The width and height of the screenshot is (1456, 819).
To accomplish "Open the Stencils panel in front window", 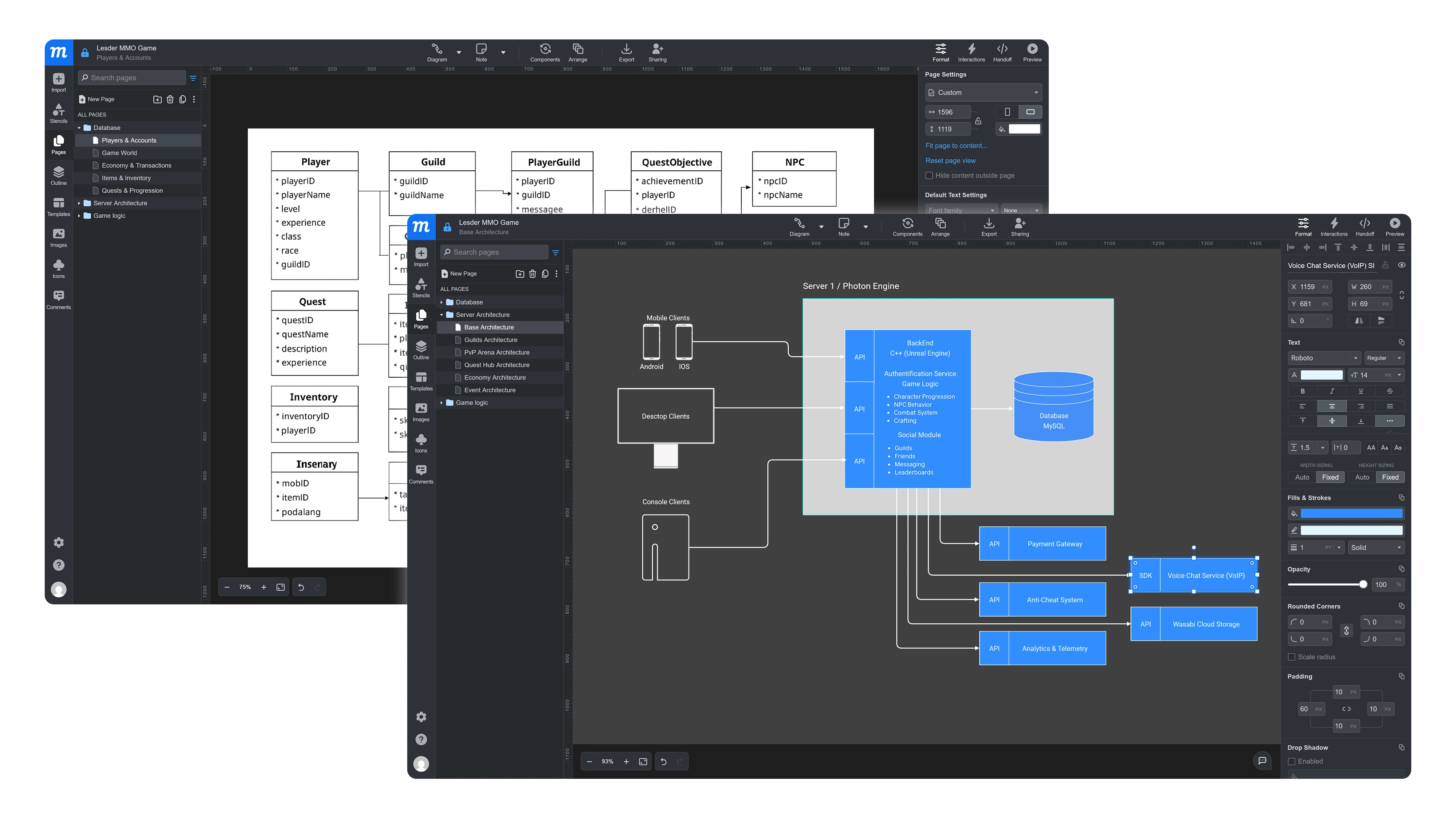I will 421,287.
